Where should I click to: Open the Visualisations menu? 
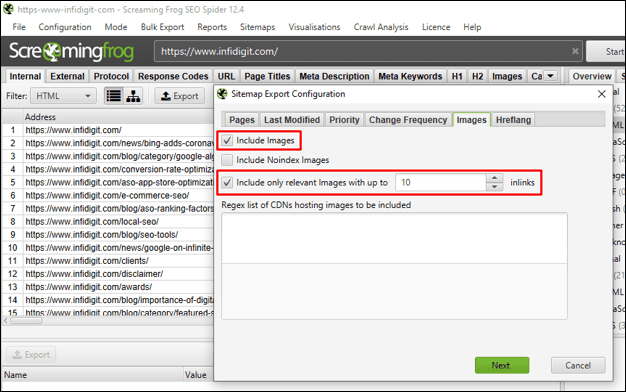tap(314, 27)
